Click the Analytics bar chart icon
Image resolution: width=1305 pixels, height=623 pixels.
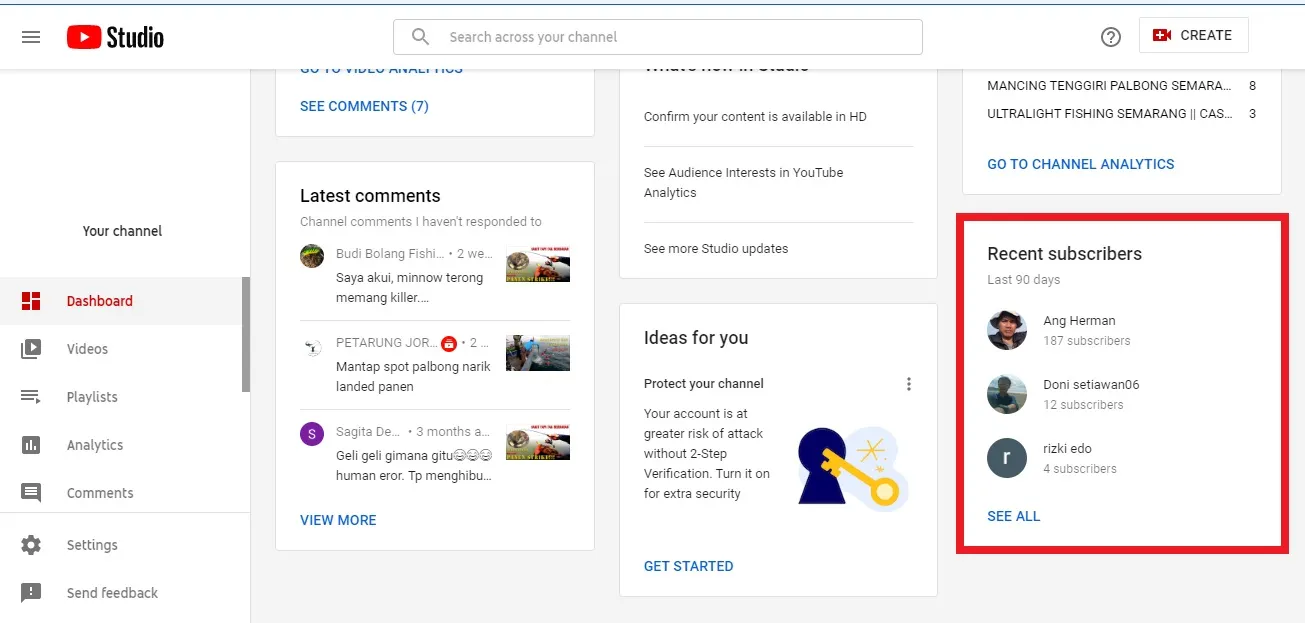point(31,445)
